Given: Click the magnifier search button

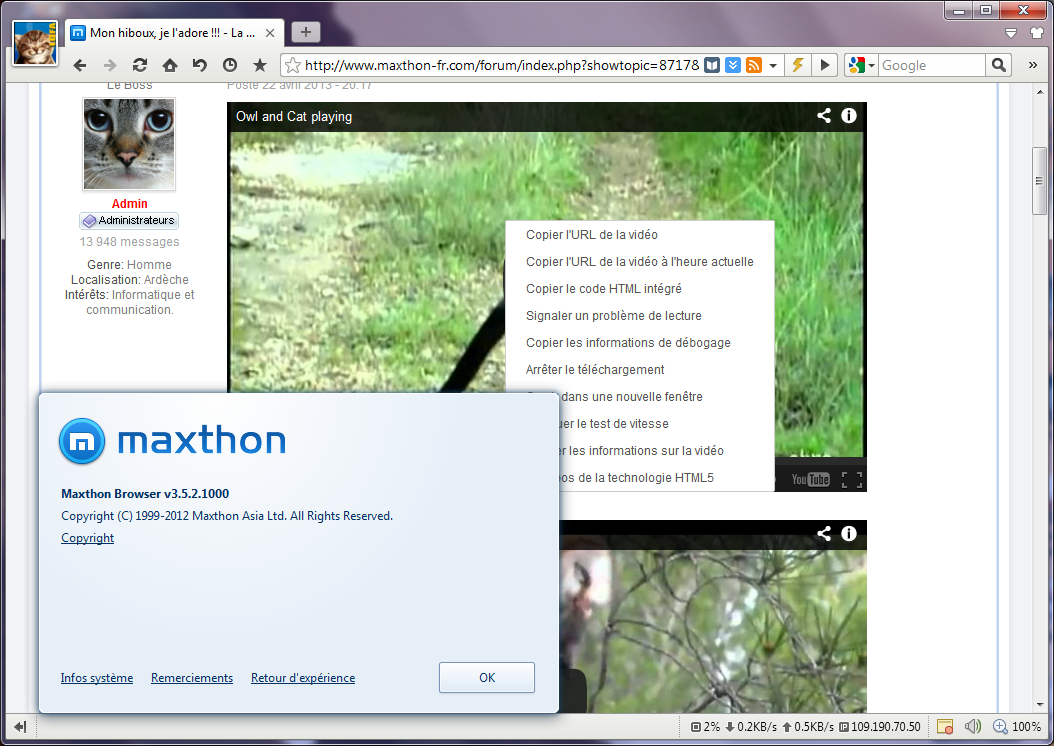Looking at the screenshot, I should tap(999, 65).
